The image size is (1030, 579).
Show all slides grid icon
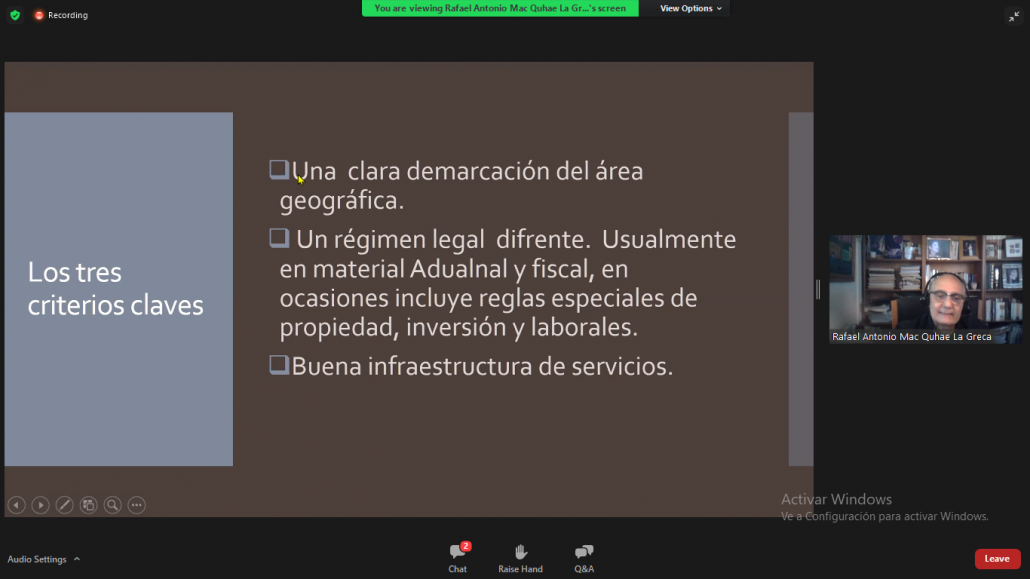(88, 505)
